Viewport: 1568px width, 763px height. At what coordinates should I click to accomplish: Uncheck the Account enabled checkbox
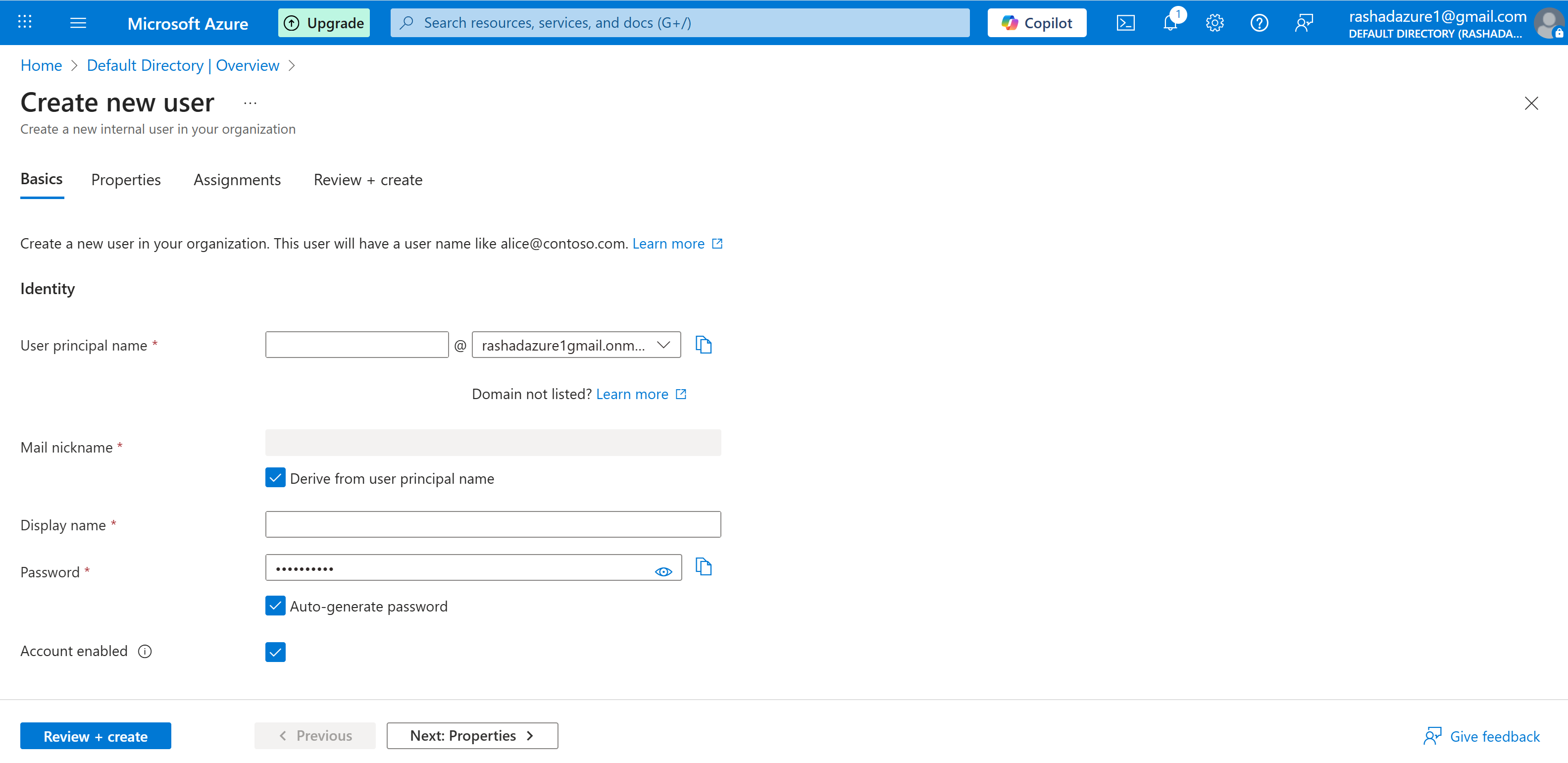pyautogui.click(x=275, y=652)
